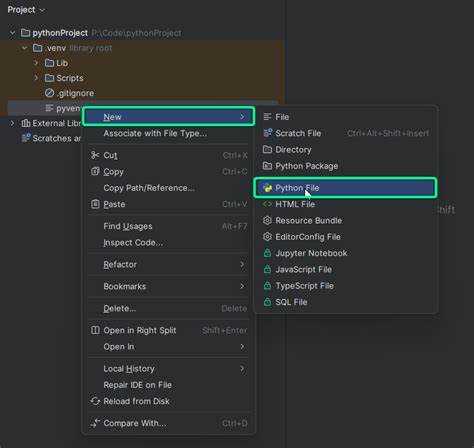Click the pythonProject folder icon
Viewport: 474px width, 448px height.
coord(25,33)
